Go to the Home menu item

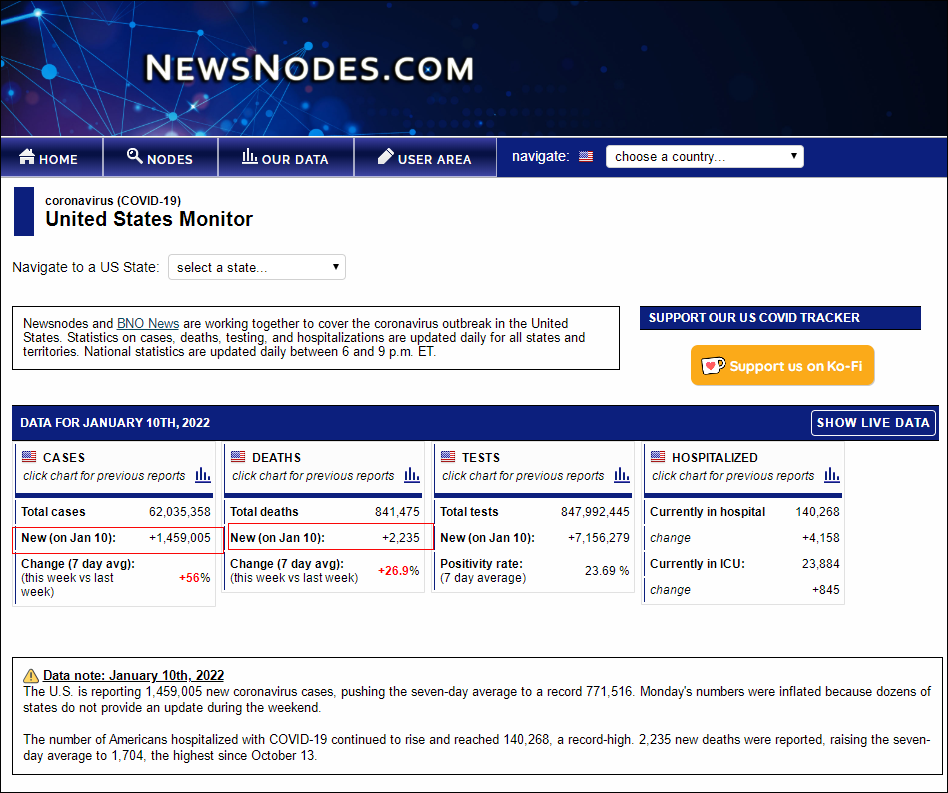click(49, 159)
